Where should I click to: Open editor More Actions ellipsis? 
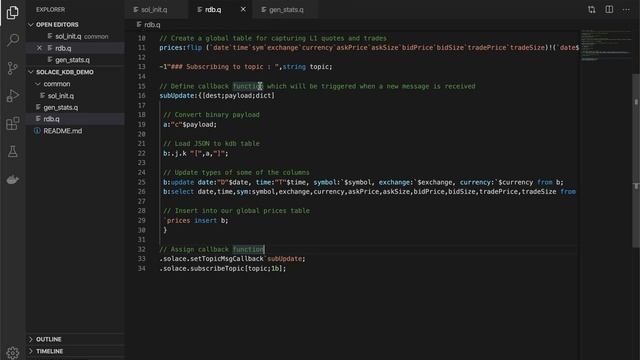point(626,9)
